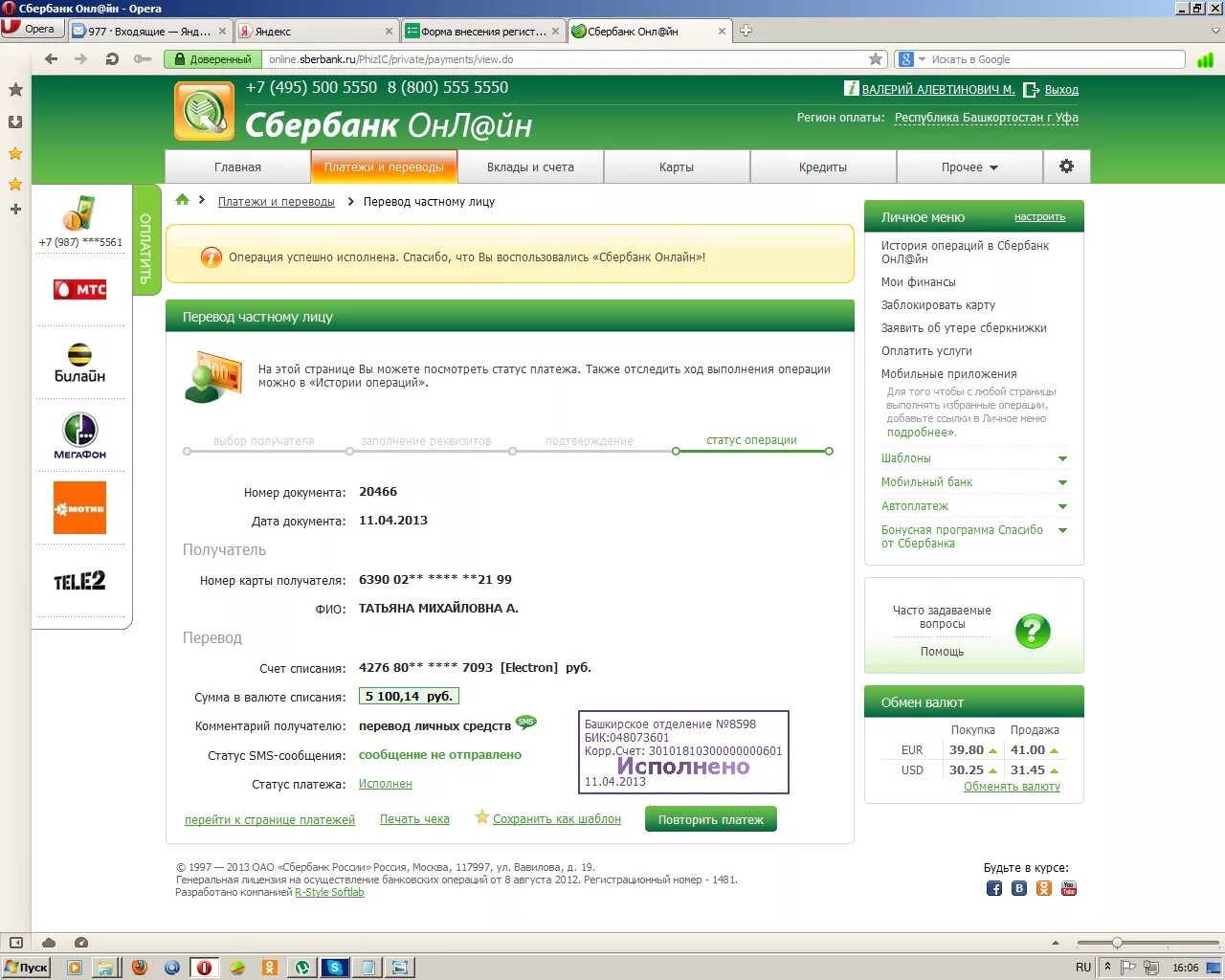
Task: Expand the Шаблоны section
Action: coord(1062,459)
